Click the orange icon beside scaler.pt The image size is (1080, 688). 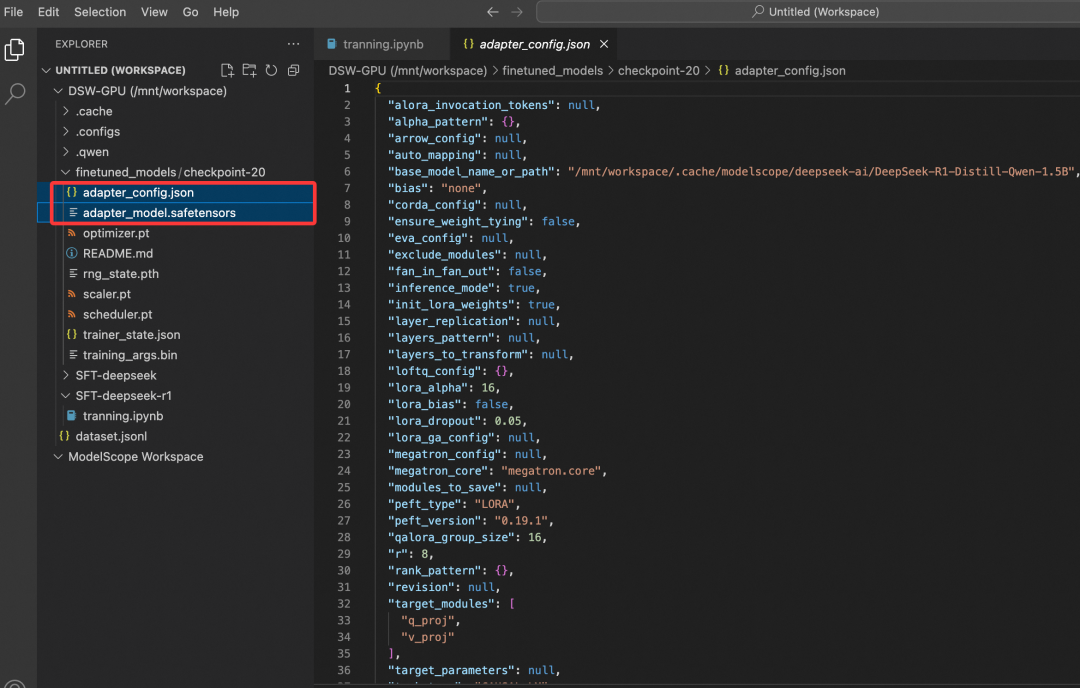pyautogui.click(x=72, y=294)
